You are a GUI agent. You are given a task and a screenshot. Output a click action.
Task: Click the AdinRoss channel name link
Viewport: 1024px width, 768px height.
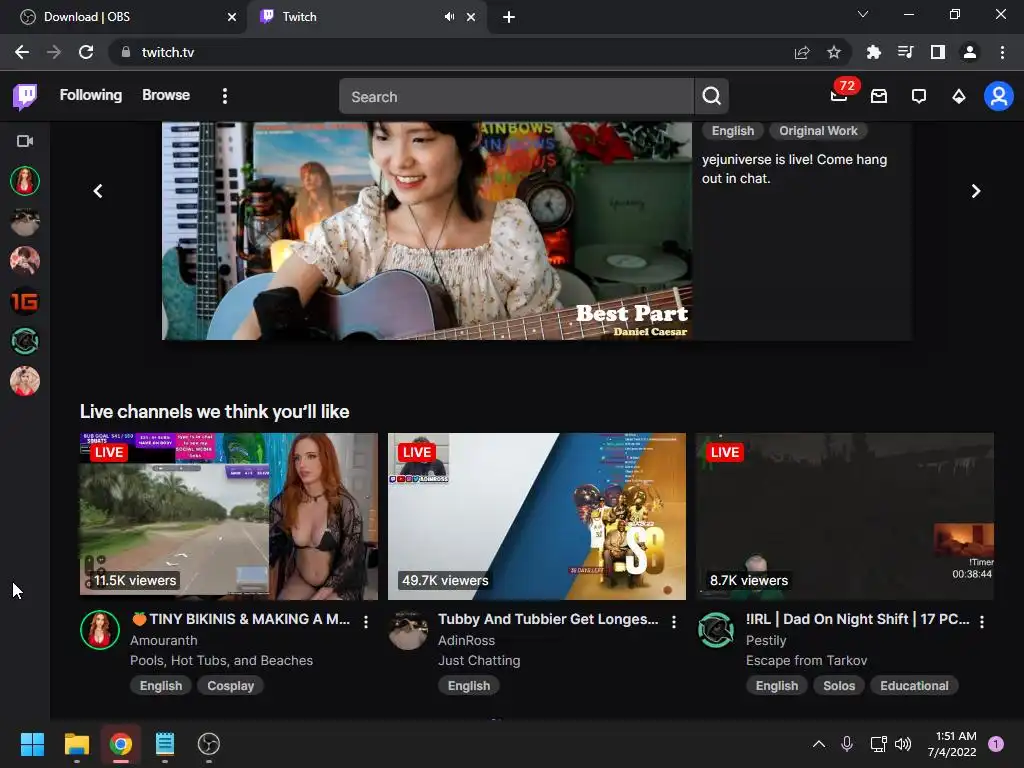coord(466,641)
